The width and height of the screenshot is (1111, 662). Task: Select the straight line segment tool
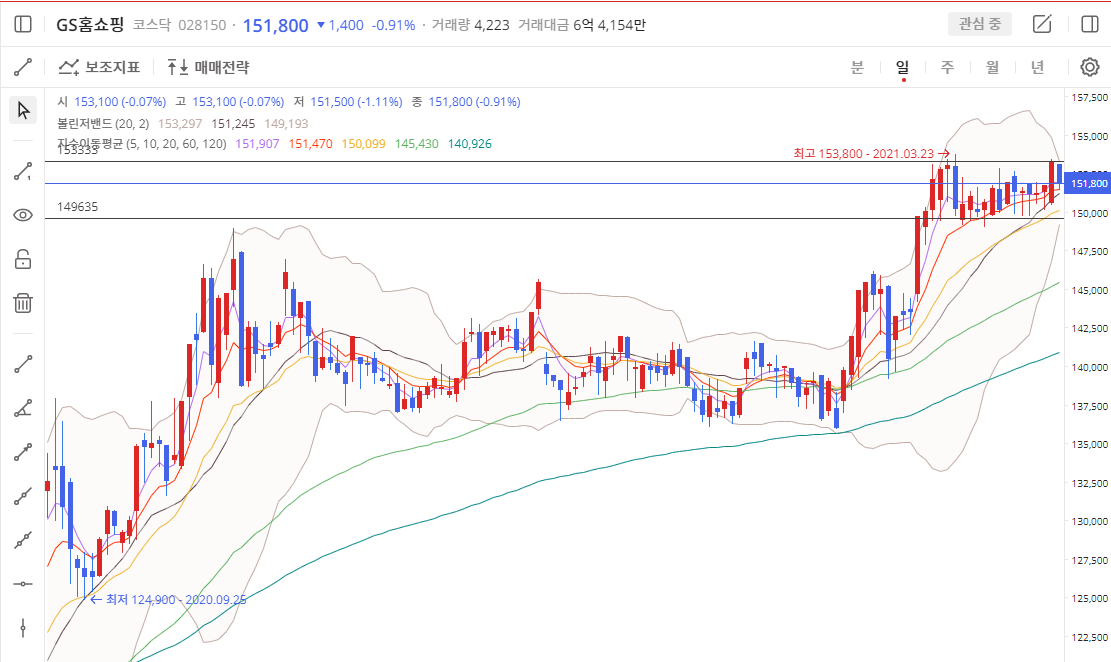click(x=23, y=364)
